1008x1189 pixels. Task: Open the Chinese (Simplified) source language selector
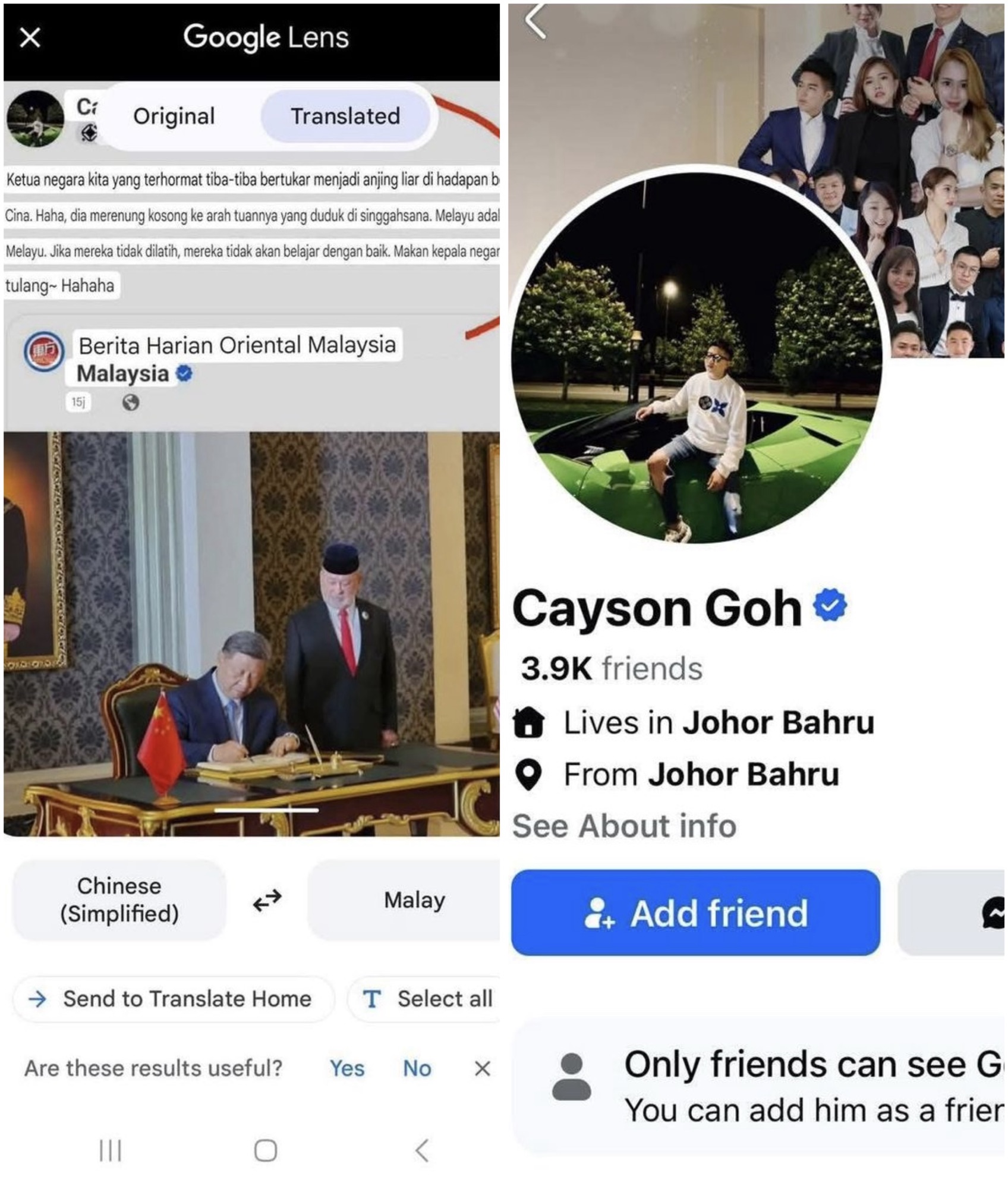coord(119,899)
